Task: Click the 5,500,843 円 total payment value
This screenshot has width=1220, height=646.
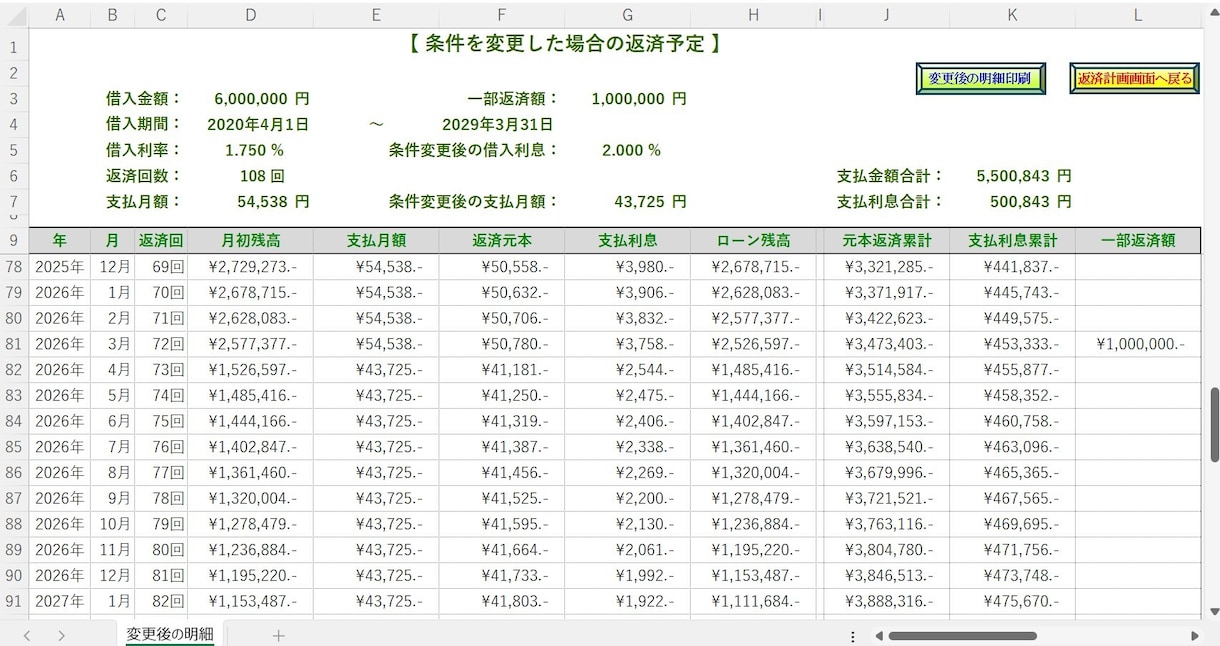Action: (1023, 176)
